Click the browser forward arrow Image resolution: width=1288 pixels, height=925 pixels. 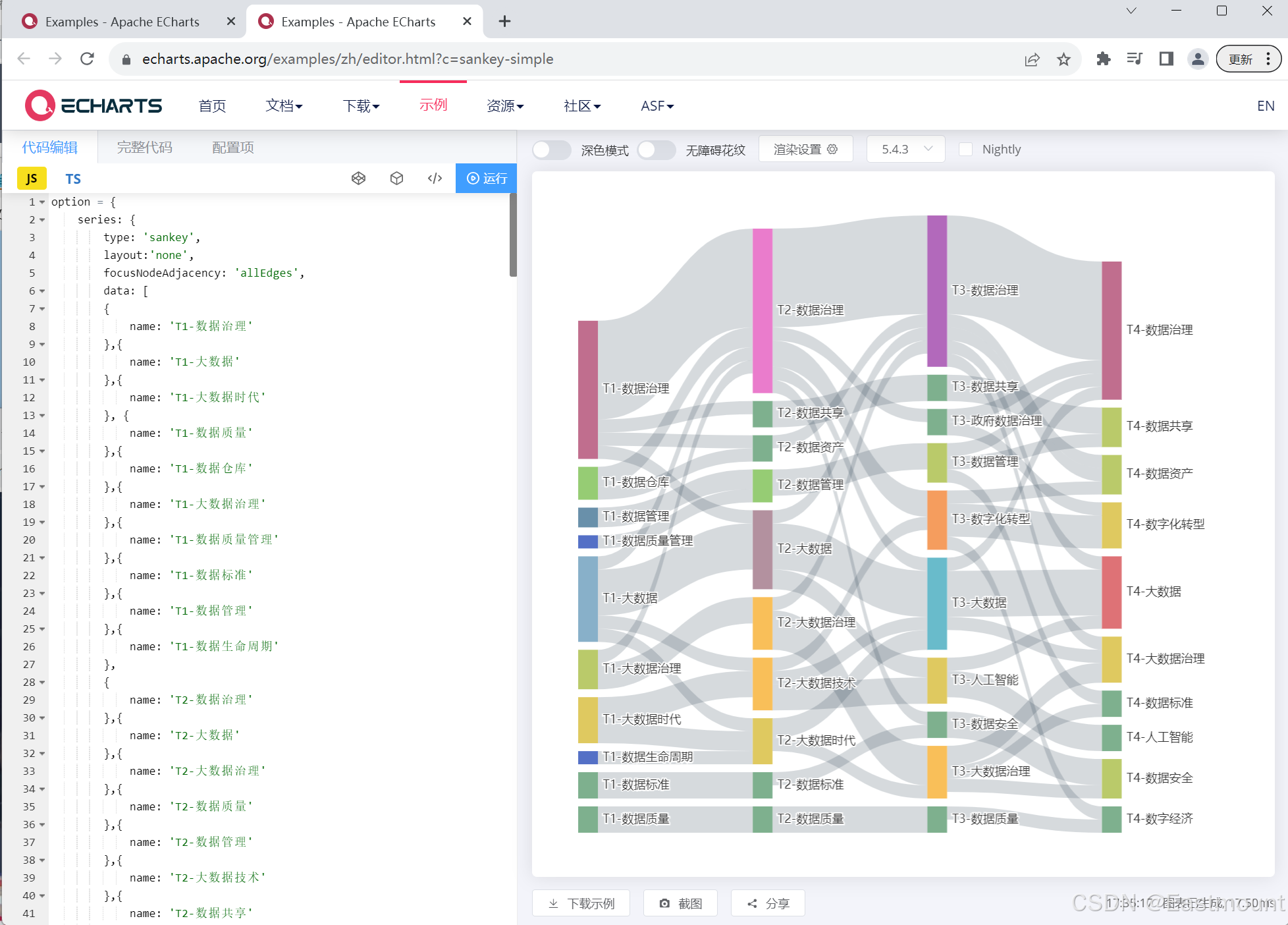pyautogui.click(x=55, y=59)
